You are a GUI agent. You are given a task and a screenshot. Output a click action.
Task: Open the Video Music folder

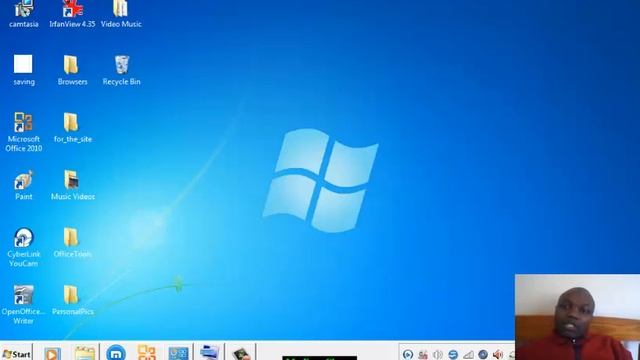click(121, 14)
